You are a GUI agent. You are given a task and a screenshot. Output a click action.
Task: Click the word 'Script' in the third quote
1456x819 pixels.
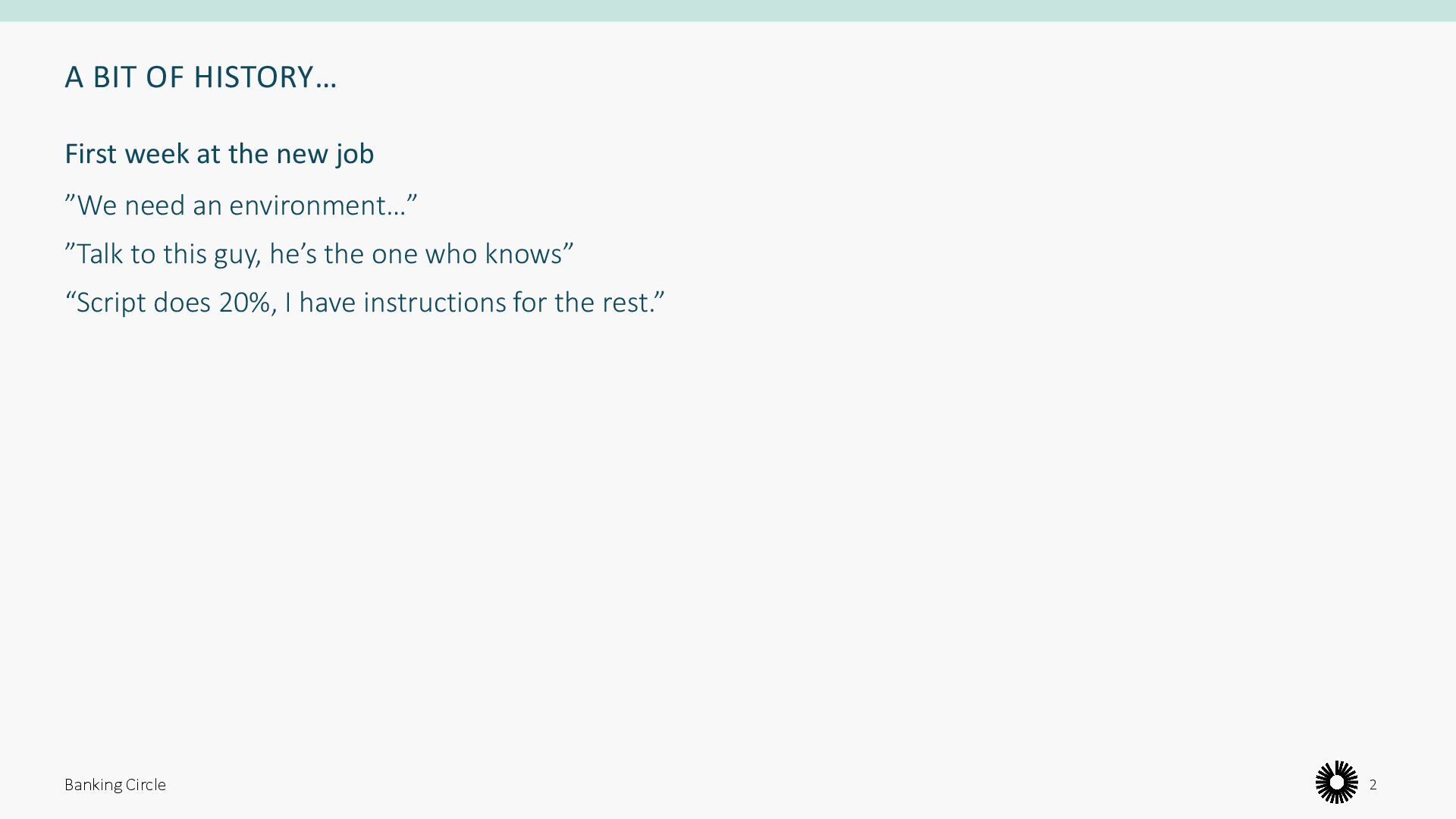111,303
